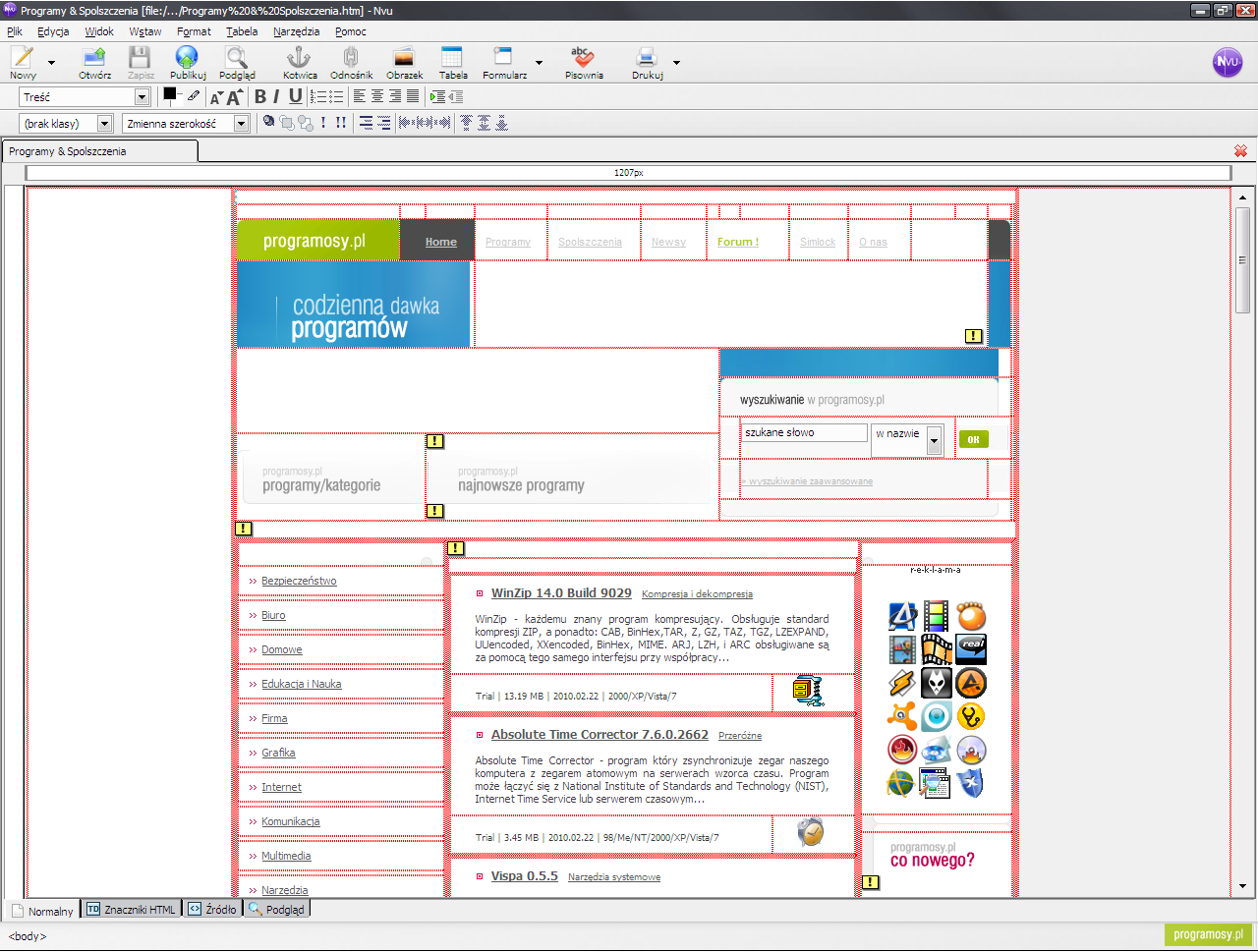Viewport: 1258px width, 952px height.
Task: Click the Drukuj printer icon
Action: click(x=646, y=57)
